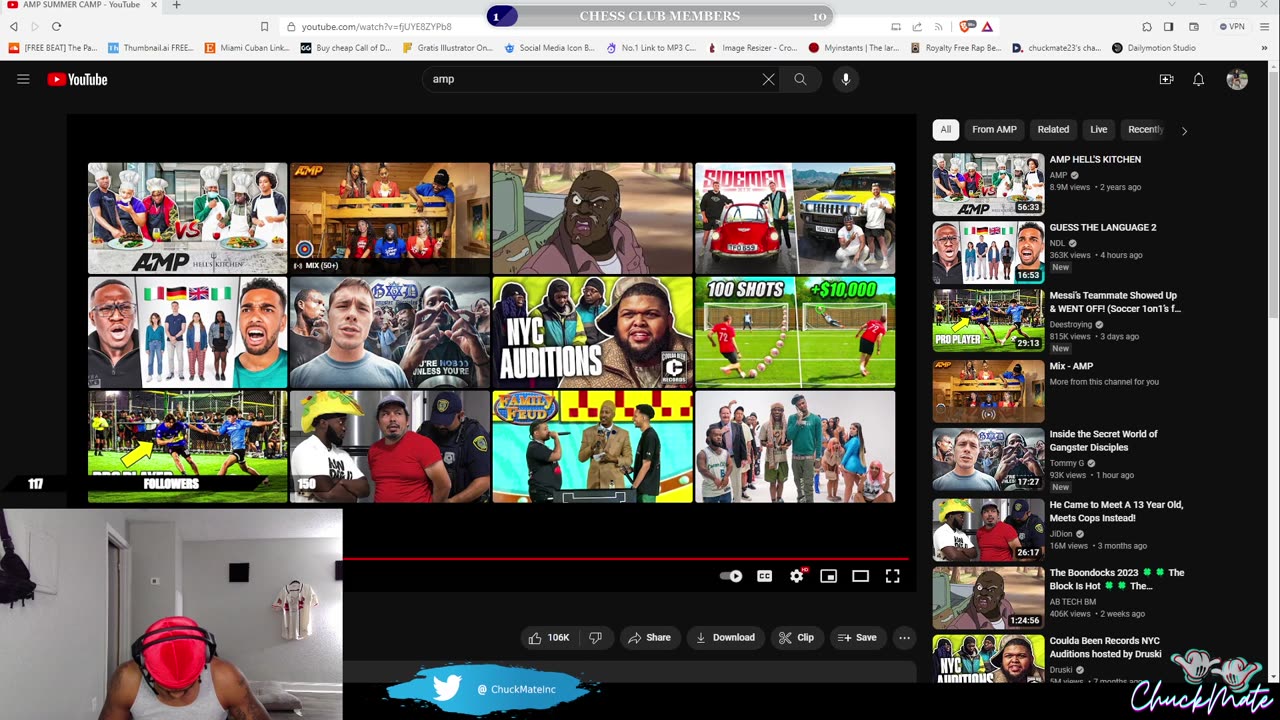
Task: Create a Clip of this video
Action: point(796,638)
